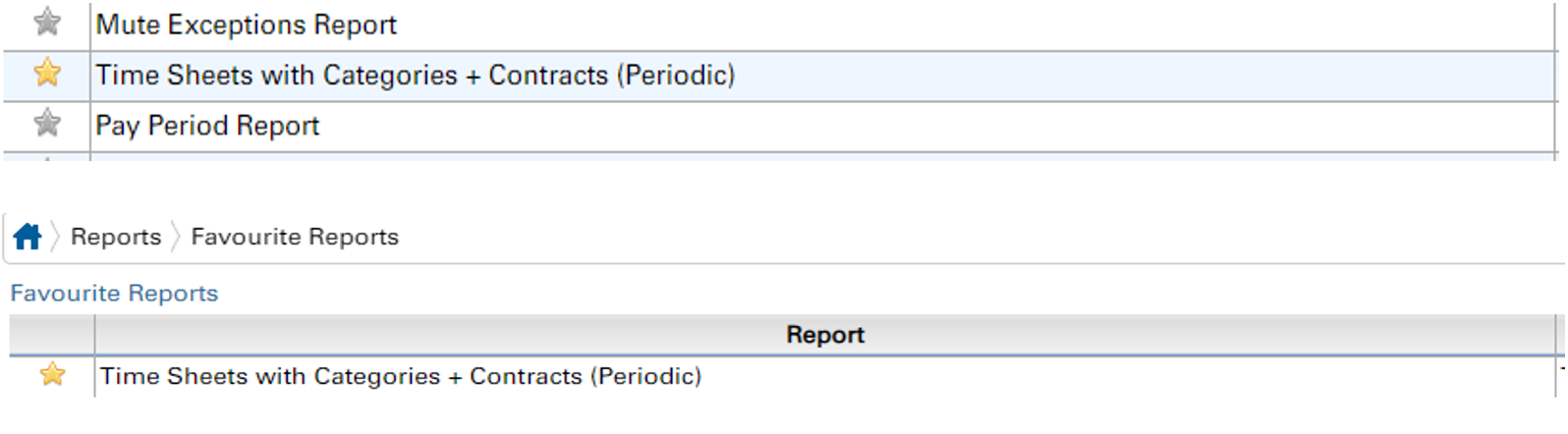This screenshot has width=1568, height=434.
Task: Navigate to Reports in the breadcrumb
Action: 116,237
